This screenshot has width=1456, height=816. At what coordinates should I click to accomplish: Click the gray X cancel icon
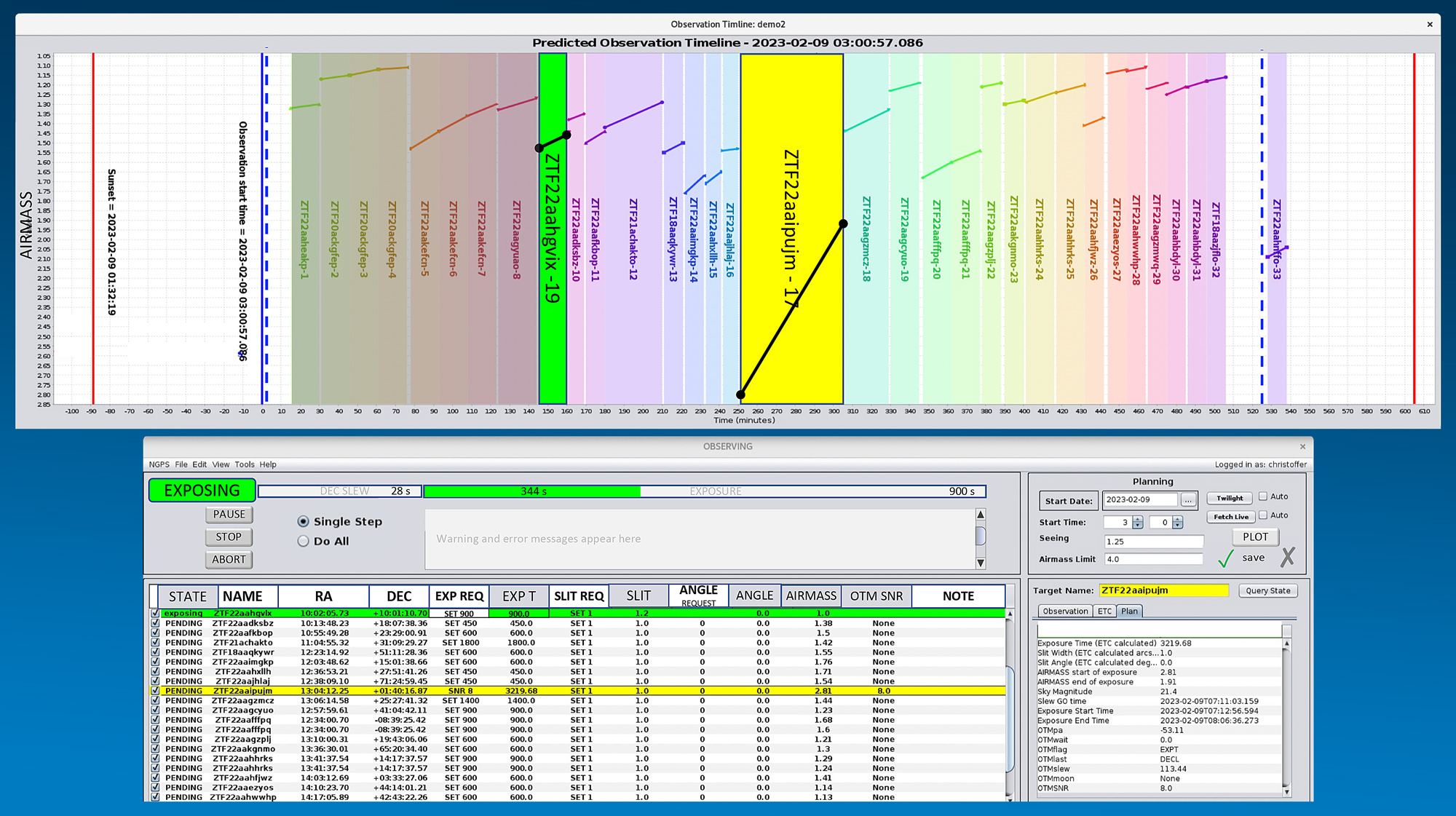point(1288,558)
